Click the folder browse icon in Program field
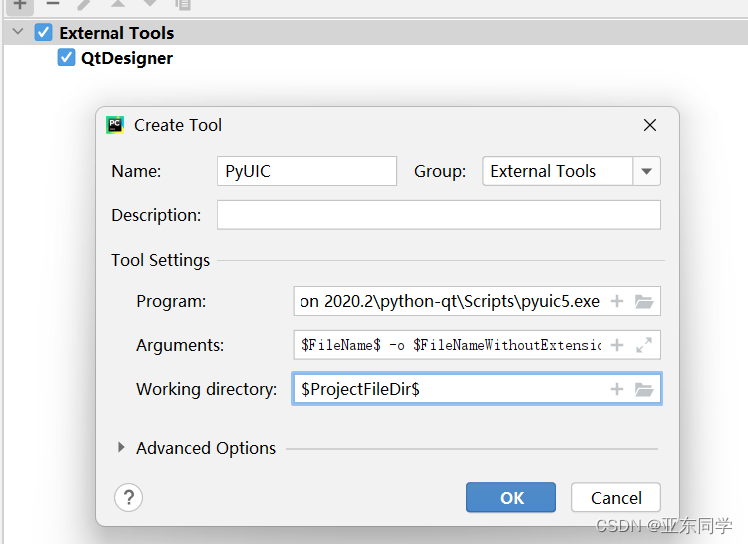Viewport: 748px width, 544px height. [644, 301]
